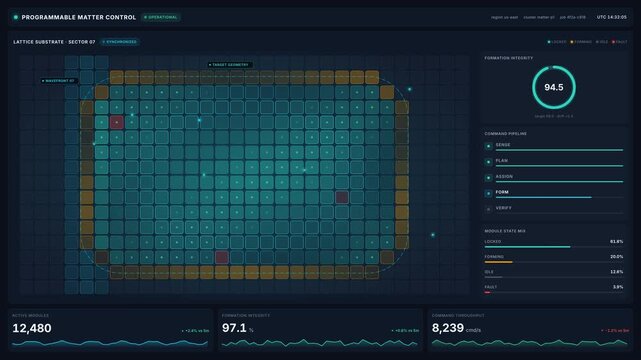Click the FORMING legend marker above the lattice
641x360 pixels.
click(572, 42)
